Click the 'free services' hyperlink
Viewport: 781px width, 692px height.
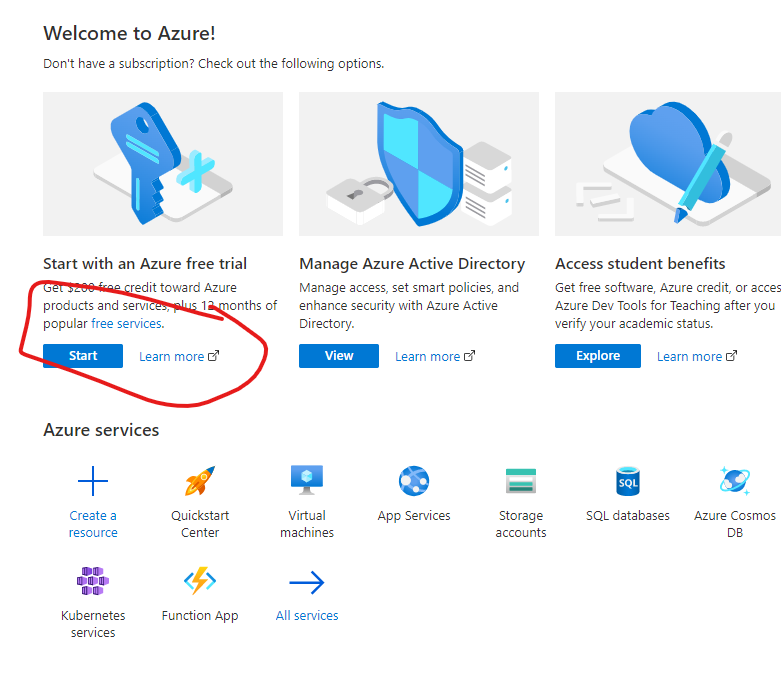point(126,324)
